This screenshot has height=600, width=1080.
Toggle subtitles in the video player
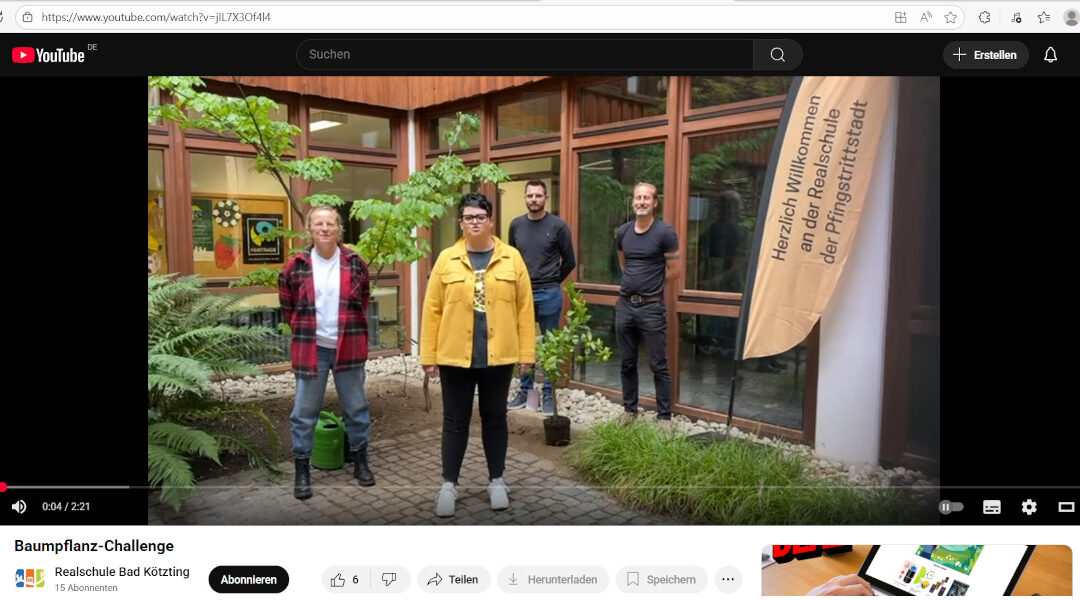[991, 507]
